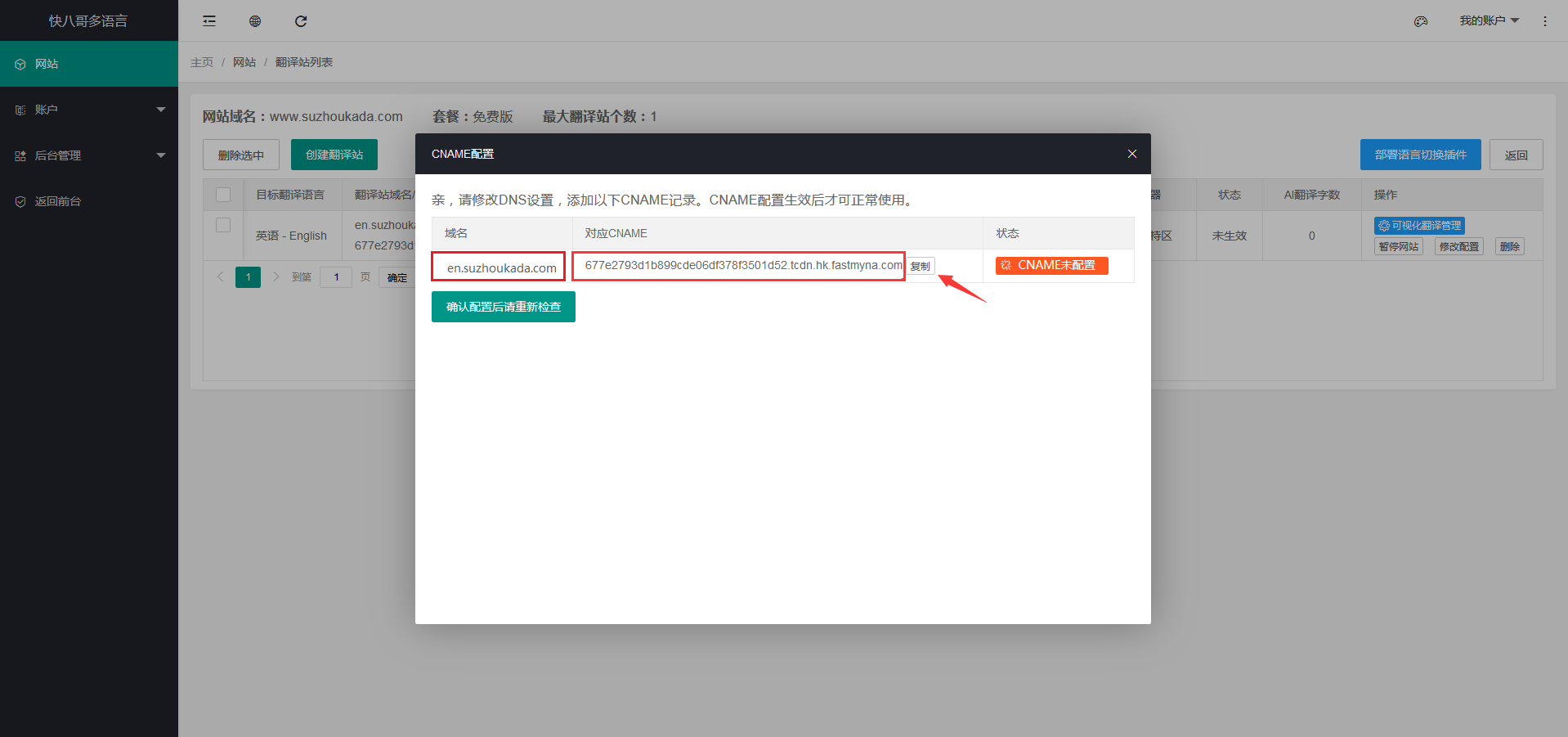Click the page number input field
Viewport: 1568px width, 737px height.
[x=336, y=277]
